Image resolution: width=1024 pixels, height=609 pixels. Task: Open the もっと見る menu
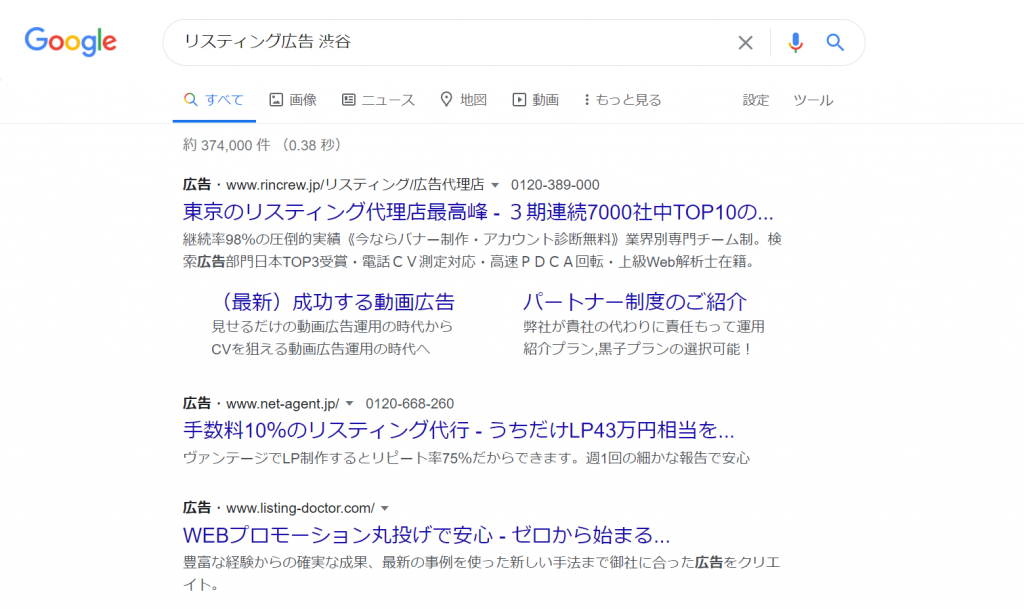(622, 100)
